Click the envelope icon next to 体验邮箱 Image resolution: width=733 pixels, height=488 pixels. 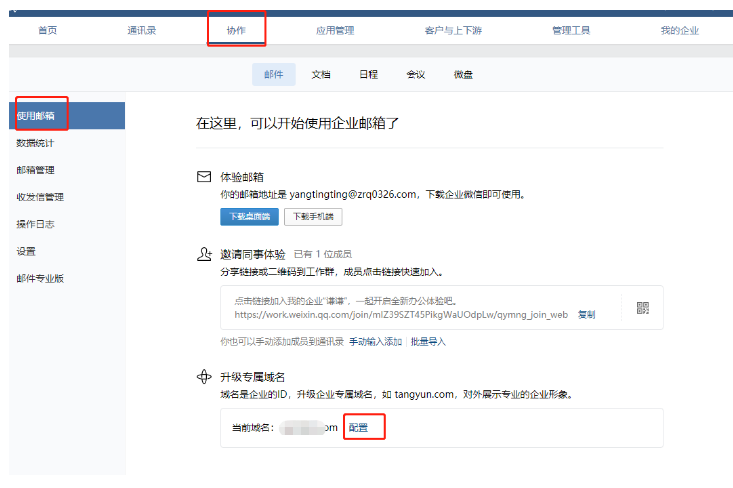tap(204, 176)
